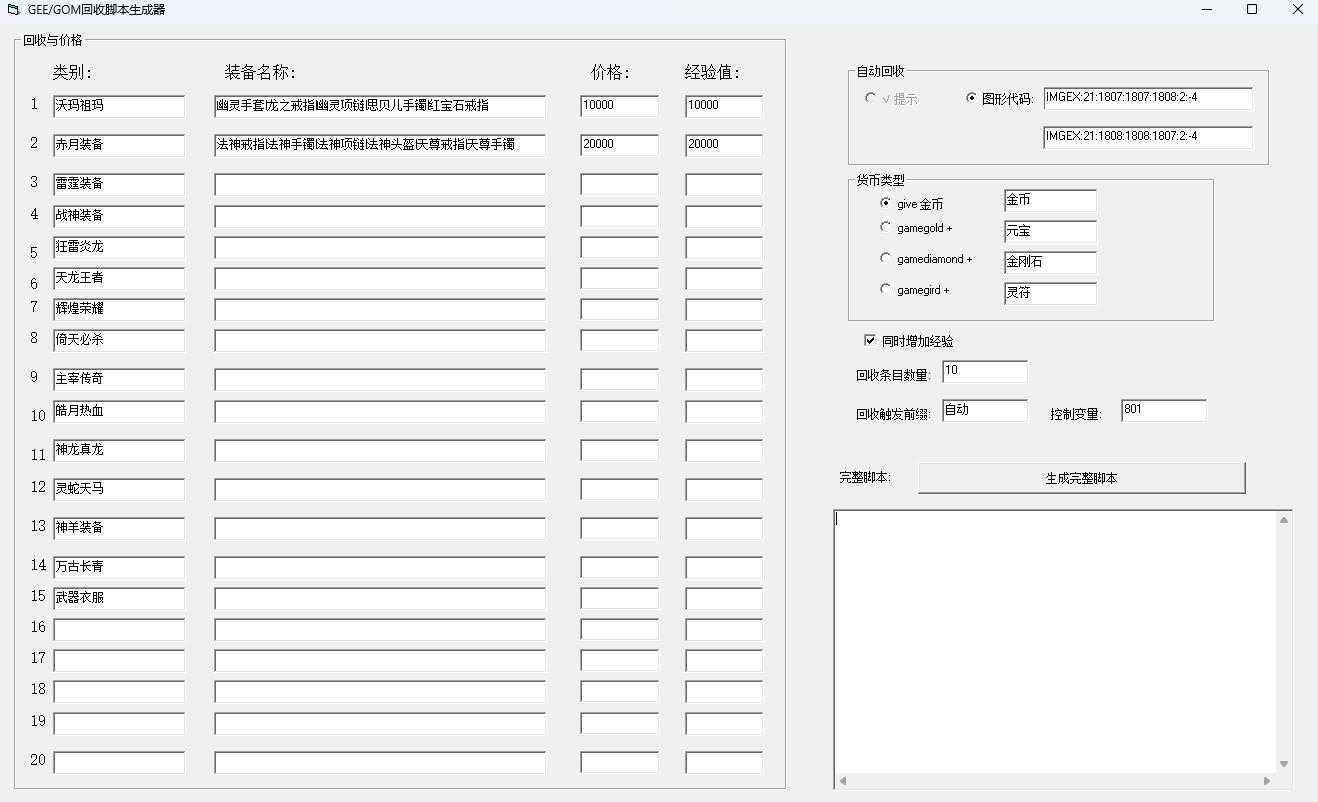Click the first IMGEX graphic code field
This screenshot has height=802, width=1318.
click(x=1147, y=98)
